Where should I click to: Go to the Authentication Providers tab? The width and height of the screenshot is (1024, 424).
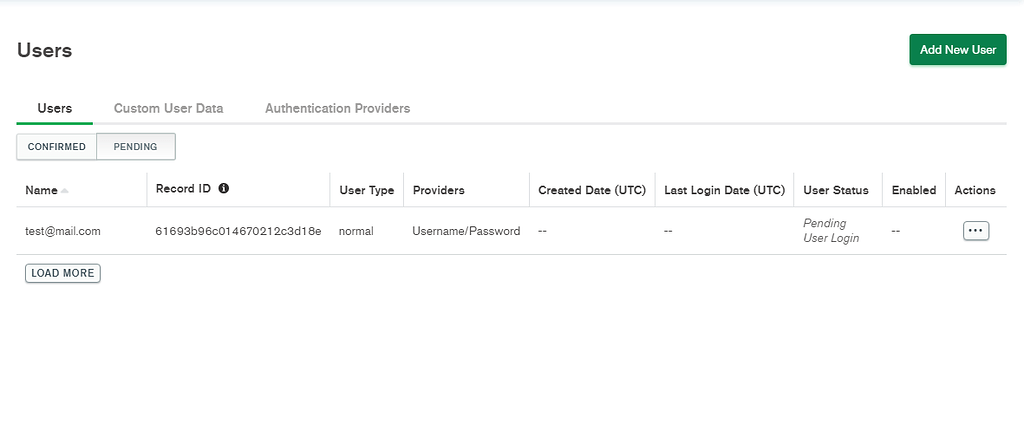point(337,108)
